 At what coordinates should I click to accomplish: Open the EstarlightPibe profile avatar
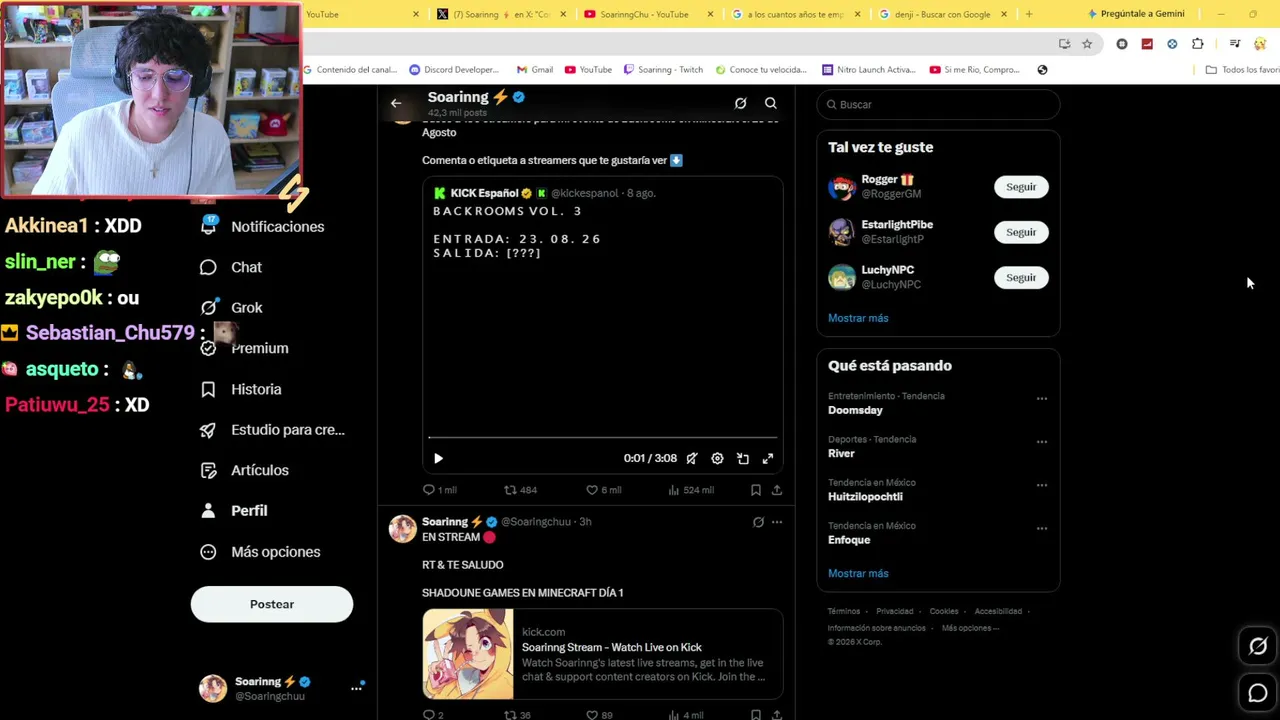tap(842, 232)
